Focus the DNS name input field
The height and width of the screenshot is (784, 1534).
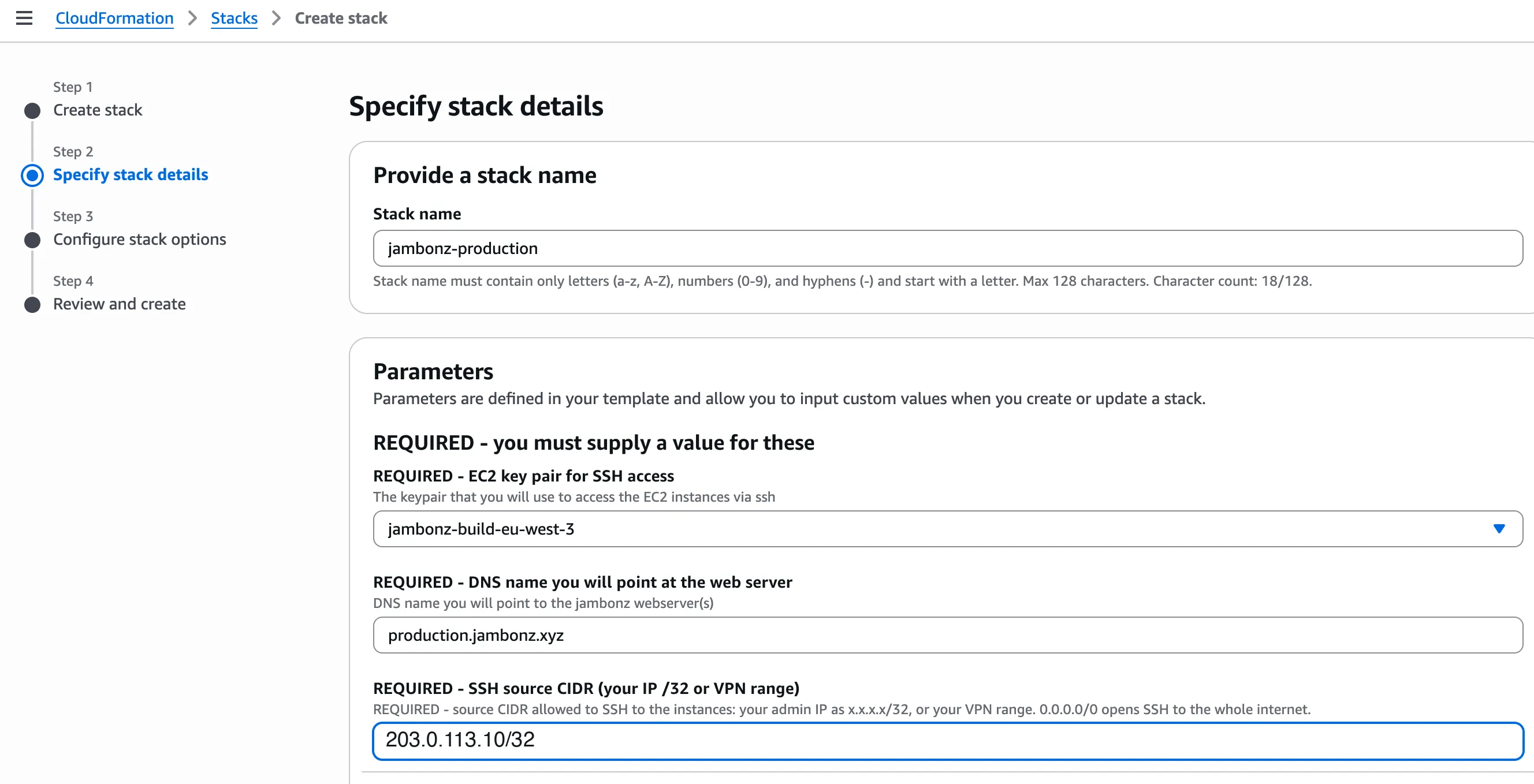[x=947, y=635]
